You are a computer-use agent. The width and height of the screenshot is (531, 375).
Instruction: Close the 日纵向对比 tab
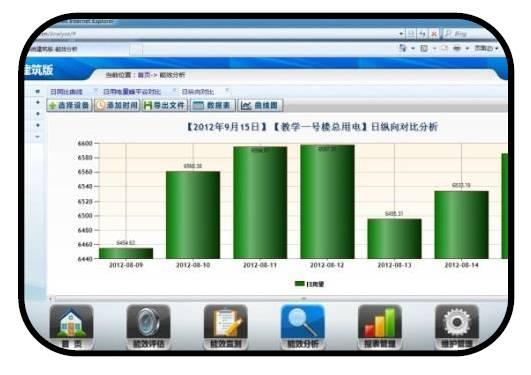pyautogui.click(x=227, y=90)
